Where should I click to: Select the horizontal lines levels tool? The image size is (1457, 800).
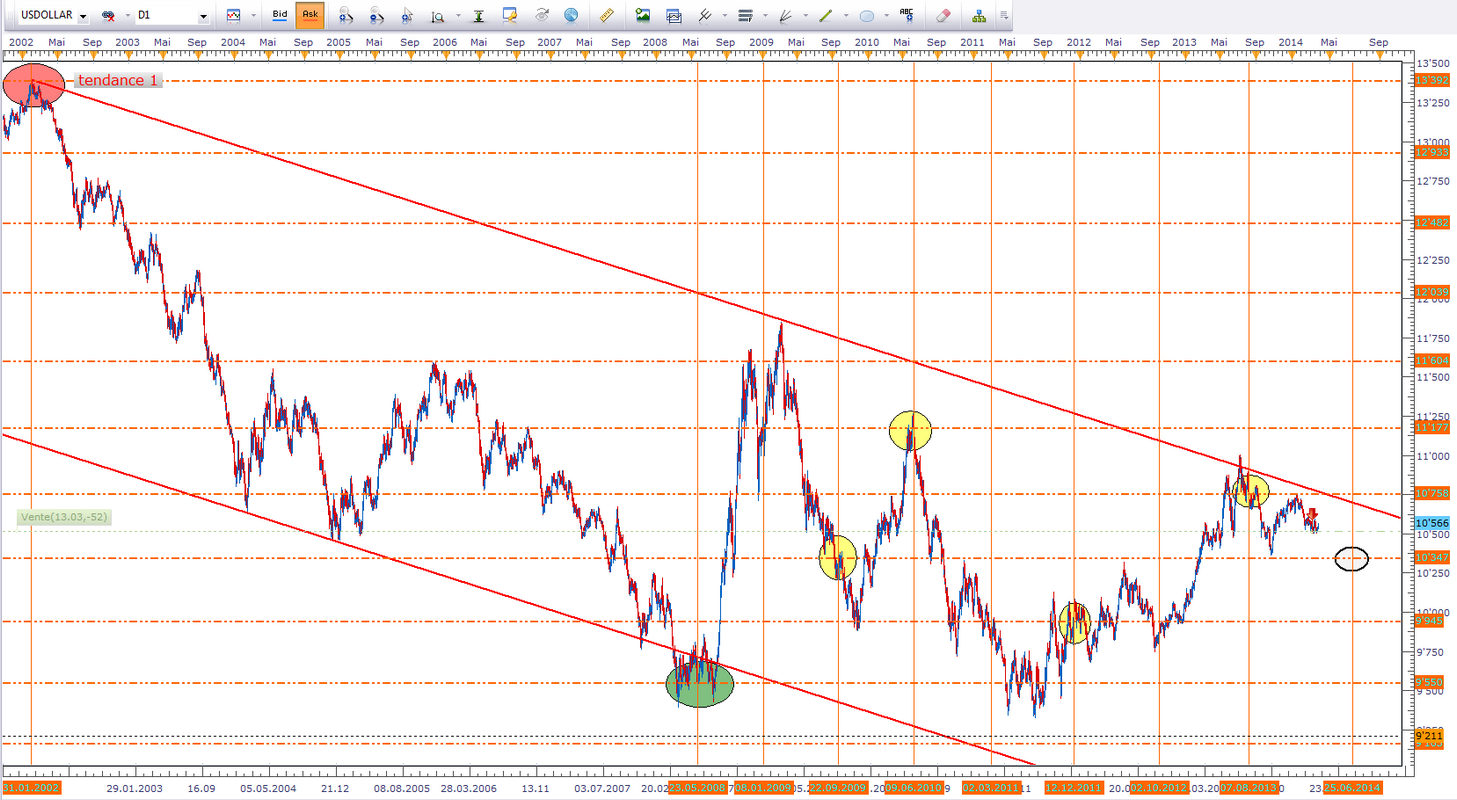click(745, 16)
